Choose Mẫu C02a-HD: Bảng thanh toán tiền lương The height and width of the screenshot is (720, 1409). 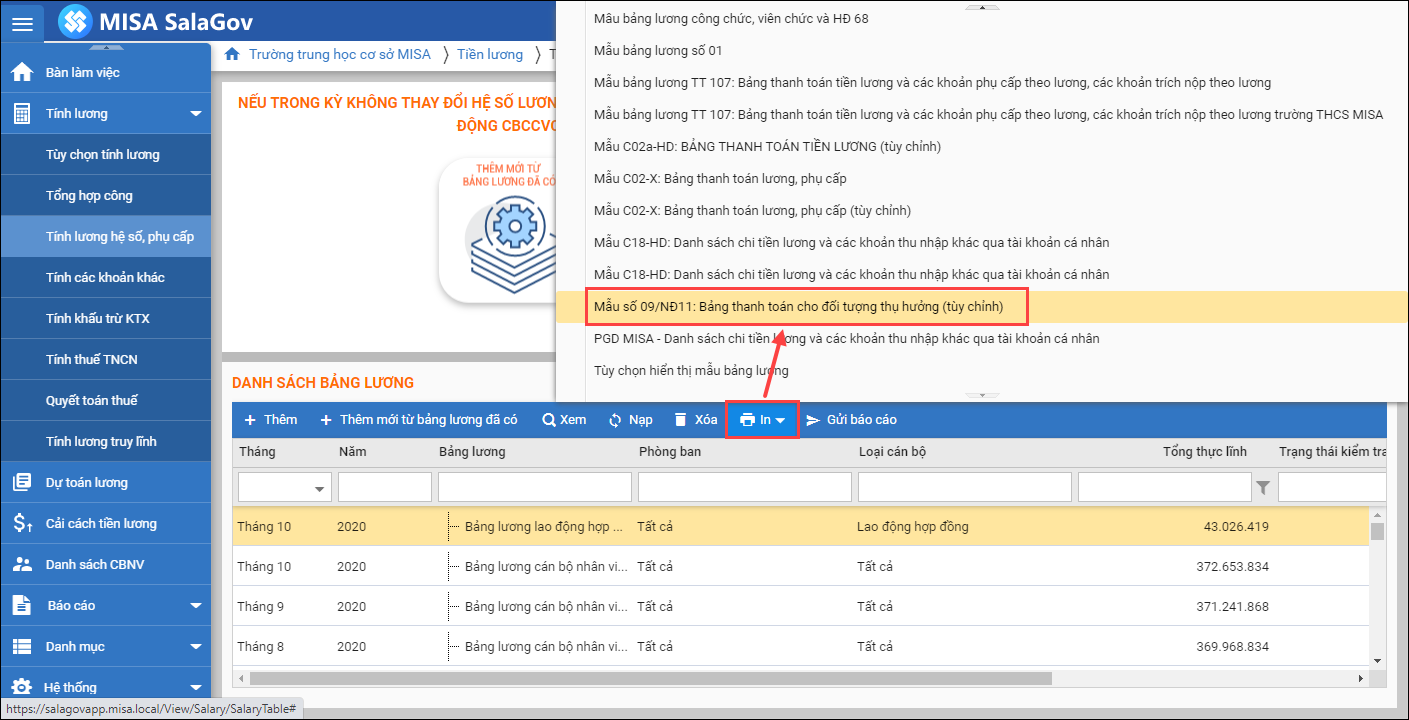coord(767,146)
